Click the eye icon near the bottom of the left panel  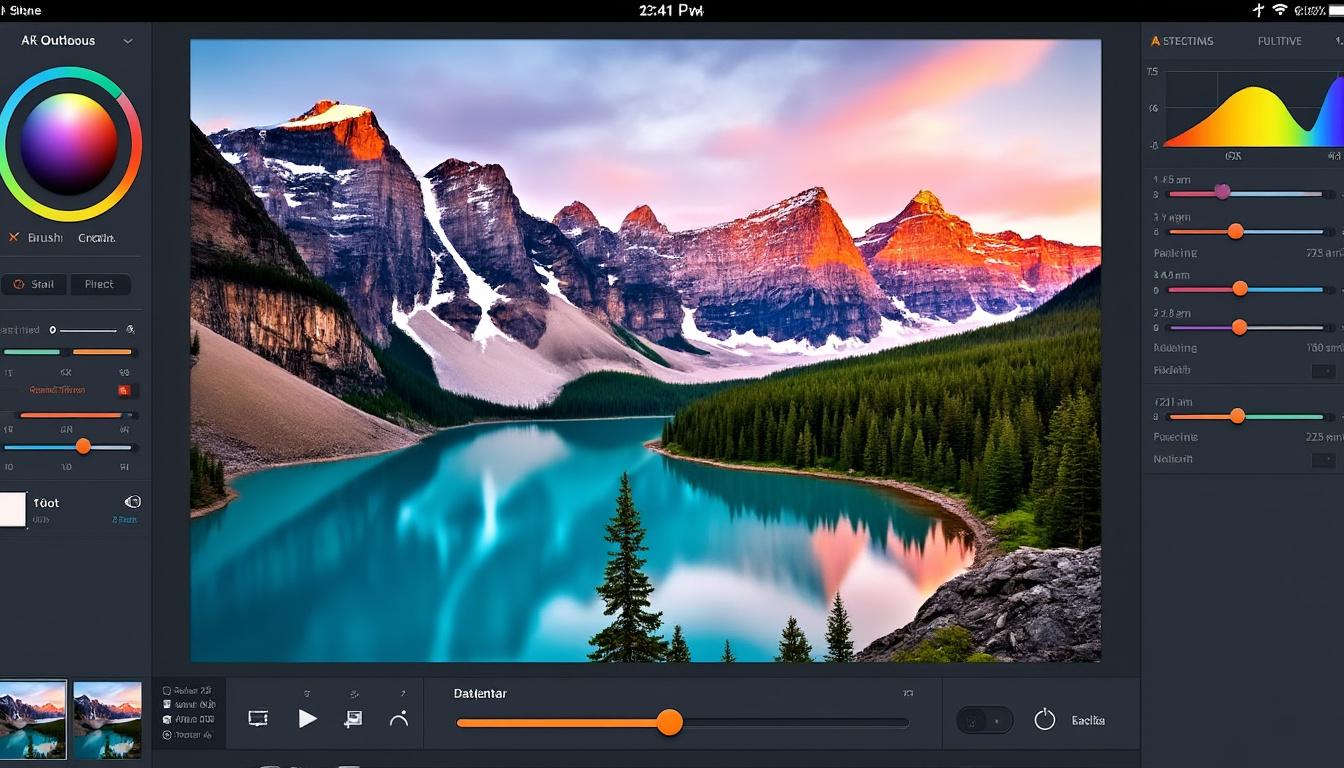coord(133,501)
